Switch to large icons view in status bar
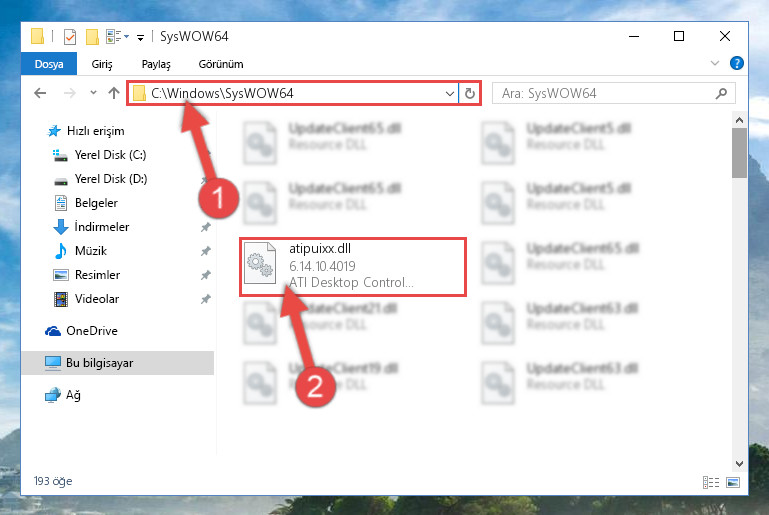The width and height of the screenshot is (769, 515). [733, 482]
